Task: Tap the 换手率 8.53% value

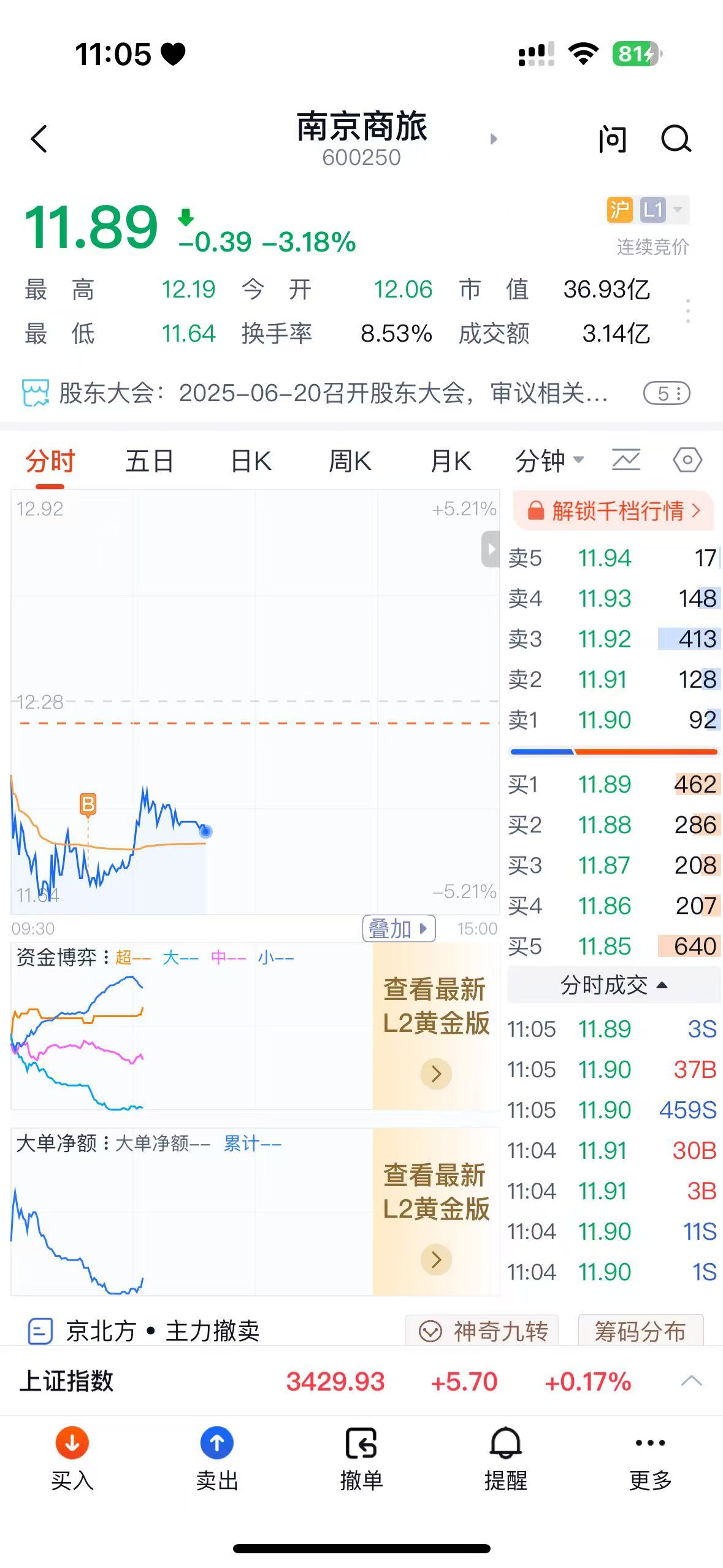Action: 396,334
